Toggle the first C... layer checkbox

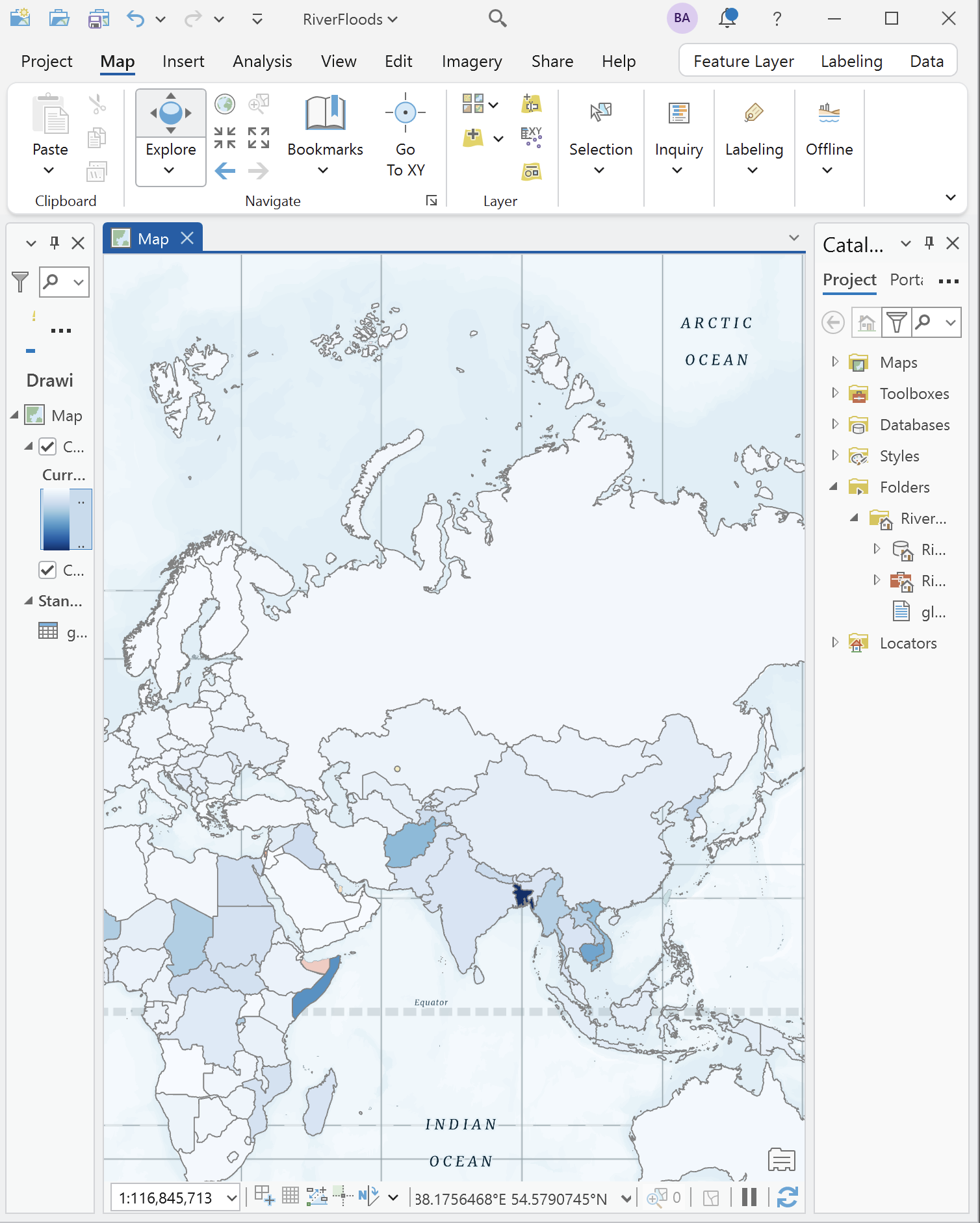pos(47,447)
